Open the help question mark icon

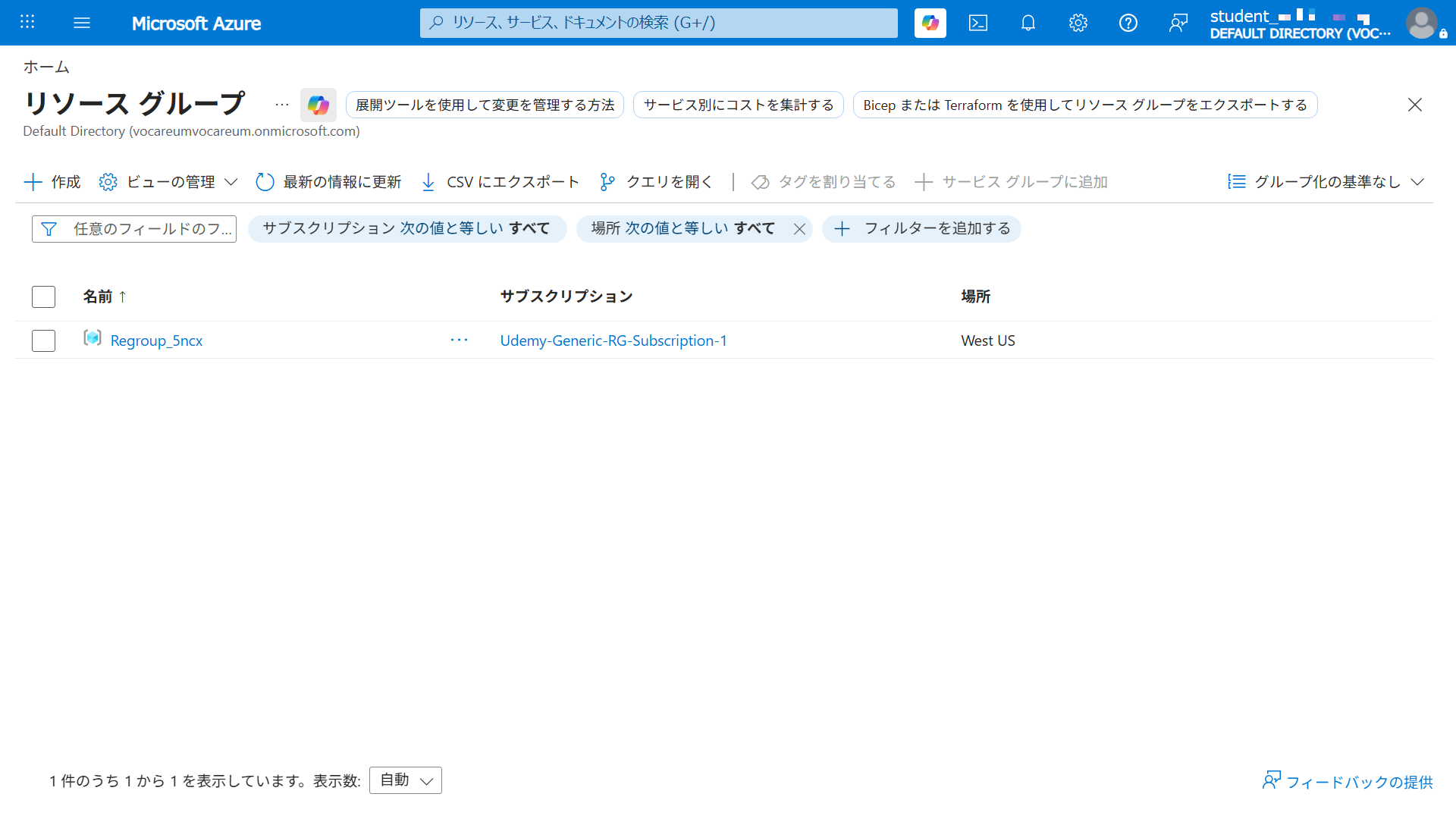point(1128,23)
